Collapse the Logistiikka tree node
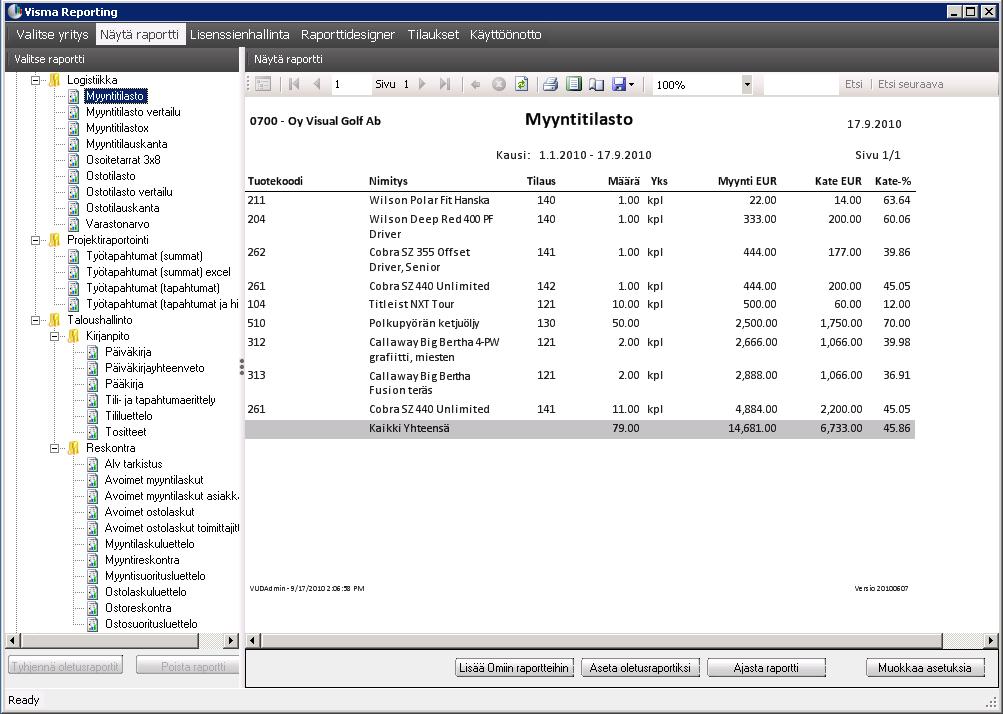The height and width of the screenshot is (714, 1003). [36, 80]
